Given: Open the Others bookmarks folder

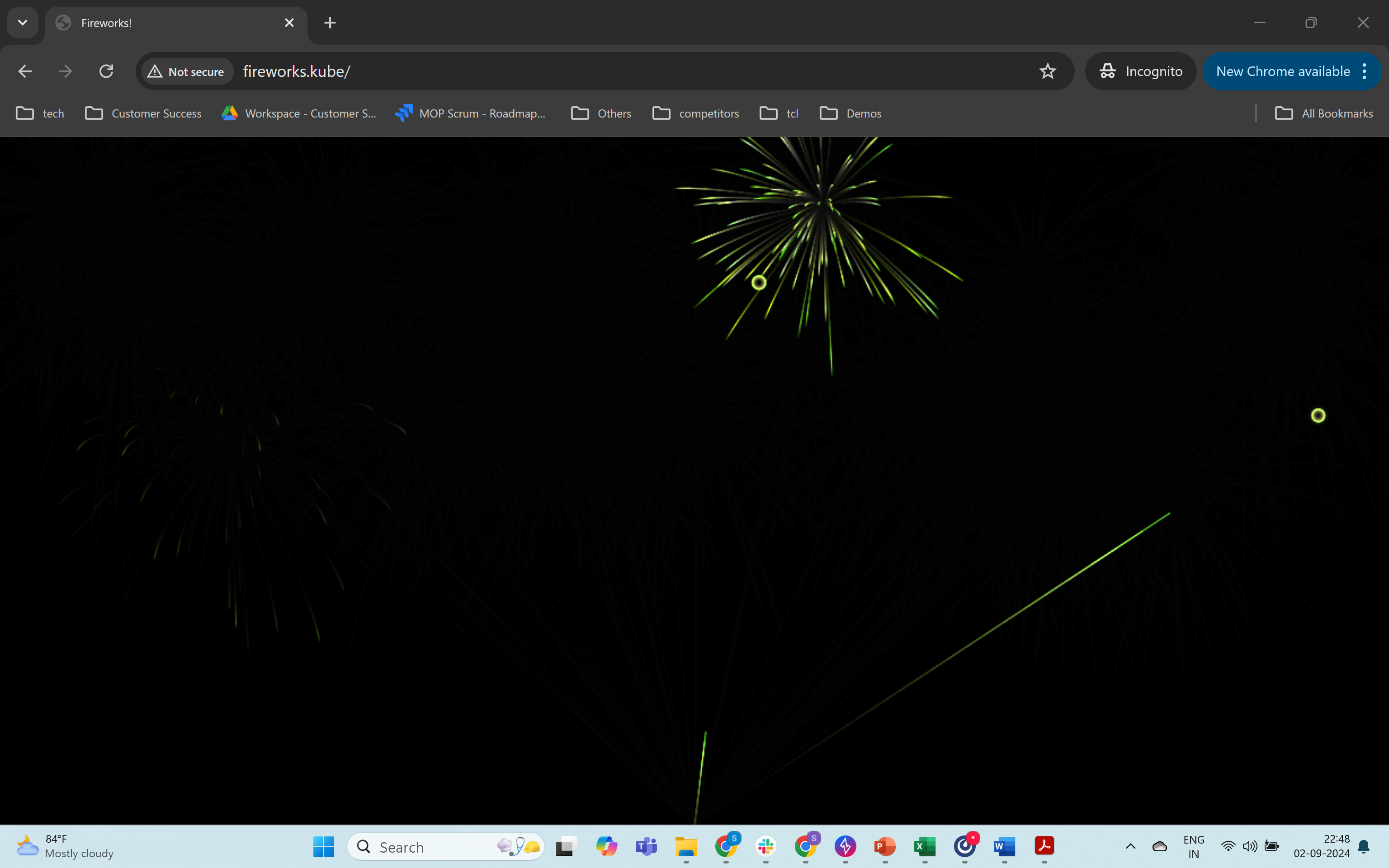Looking at the screenshot, I should tap(601, 113).
